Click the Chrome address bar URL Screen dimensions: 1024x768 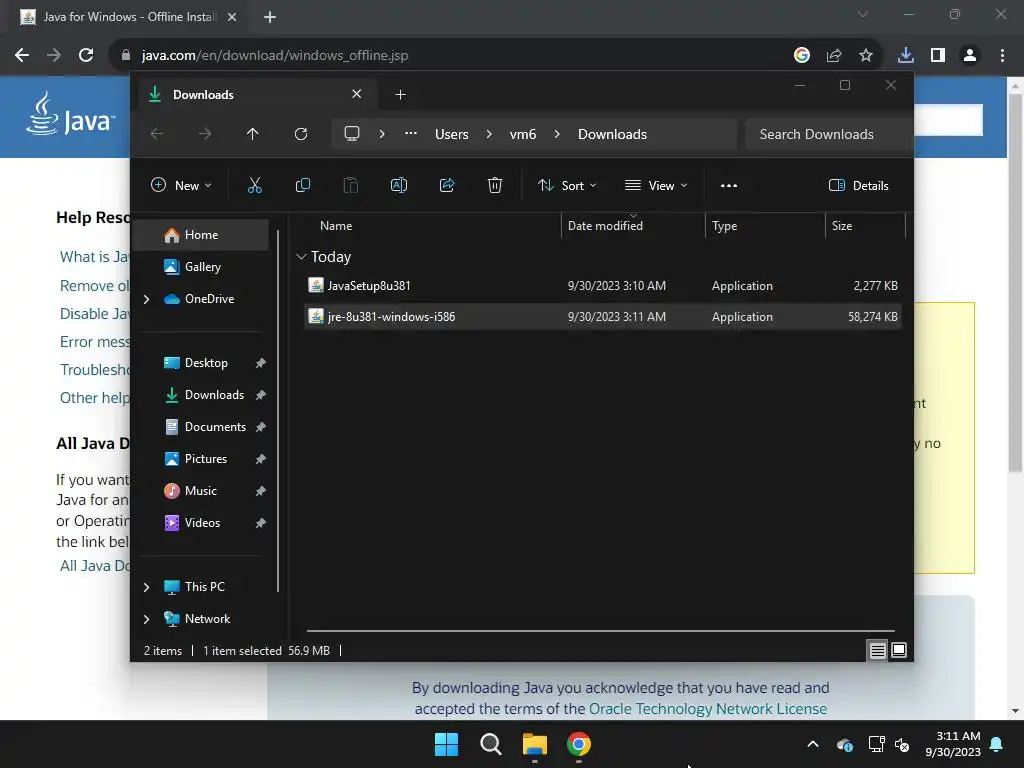[275, 56]
